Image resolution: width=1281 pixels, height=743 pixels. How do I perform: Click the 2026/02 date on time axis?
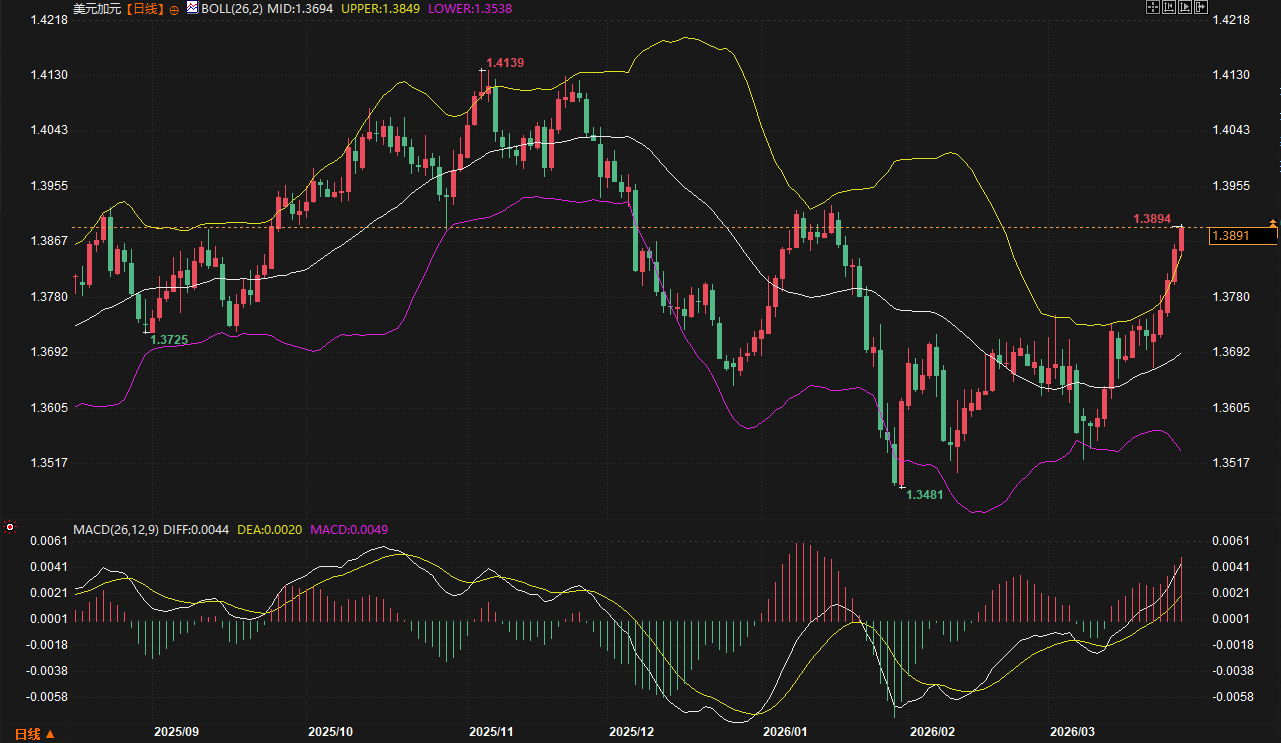(x=934, y=732)
